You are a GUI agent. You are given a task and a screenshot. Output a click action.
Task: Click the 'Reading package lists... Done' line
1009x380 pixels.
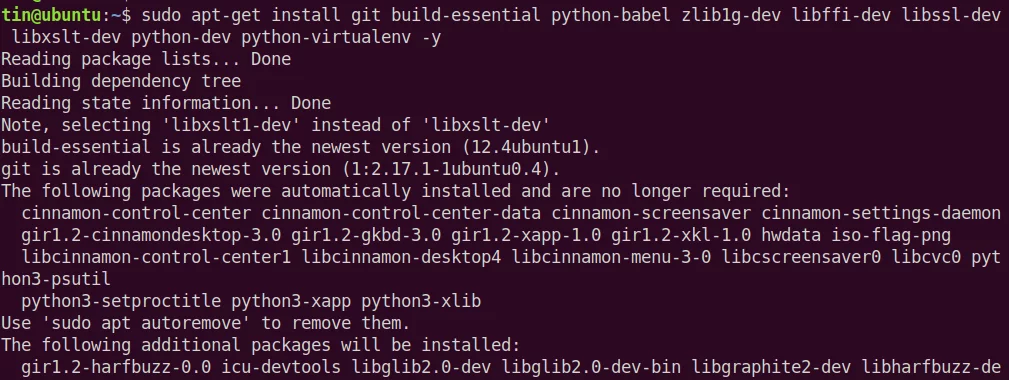click(146, 60)
